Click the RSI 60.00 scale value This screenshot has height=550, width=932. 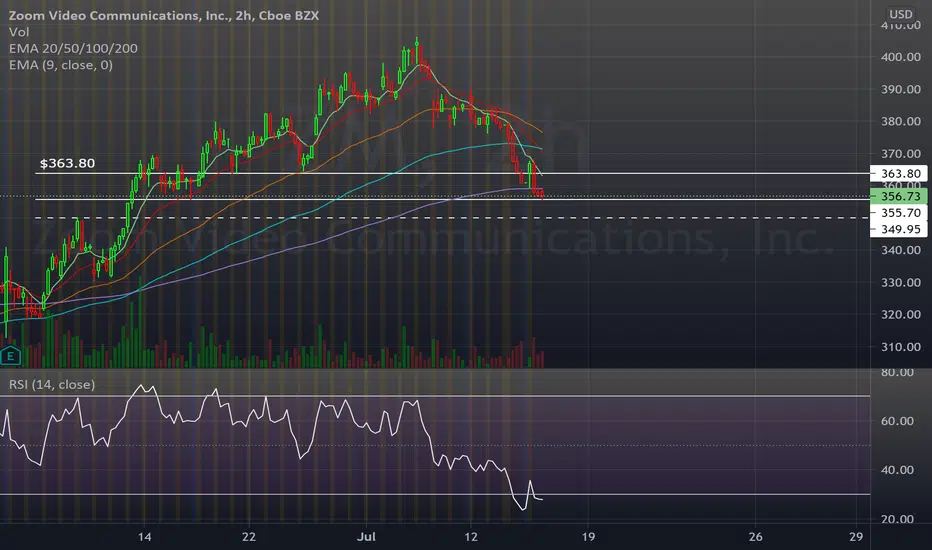[x=898, y=421]
